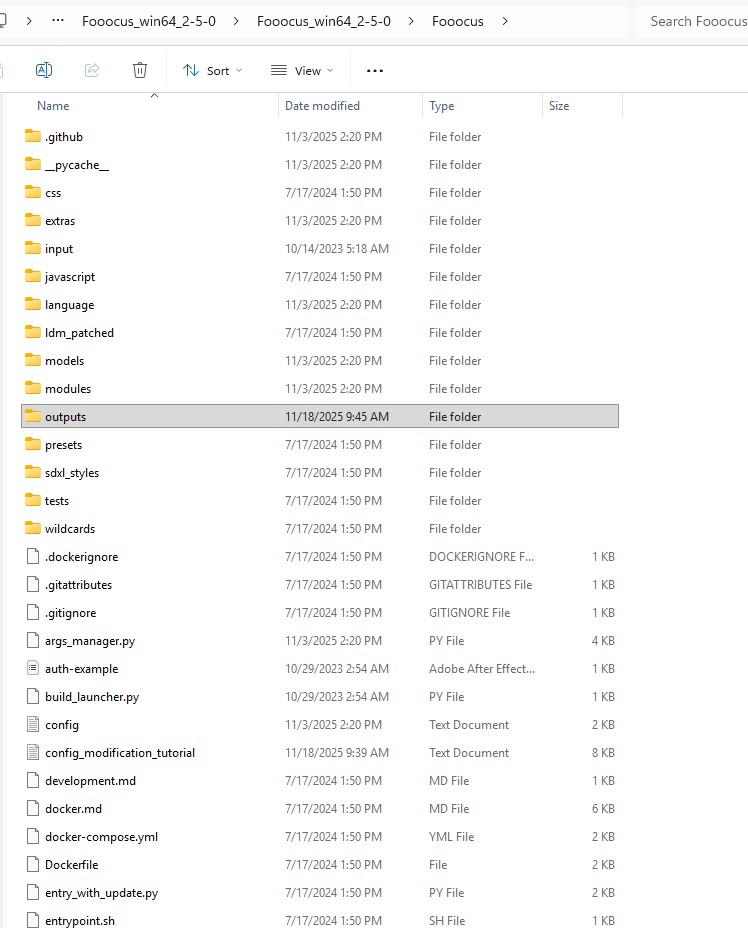This screenshot has height=928, width=748.
Task: Click the Share icon in the toolbar
Action: (x=92, y=70)
